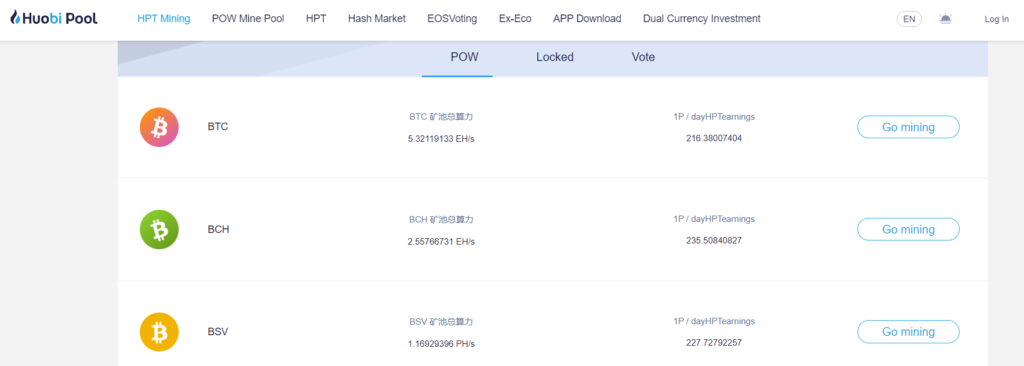Viewport: 1024px width, 366px height.
Task: Click the BSV row 1P/dayHPTearnings label
Action: (x=714, y=322)
